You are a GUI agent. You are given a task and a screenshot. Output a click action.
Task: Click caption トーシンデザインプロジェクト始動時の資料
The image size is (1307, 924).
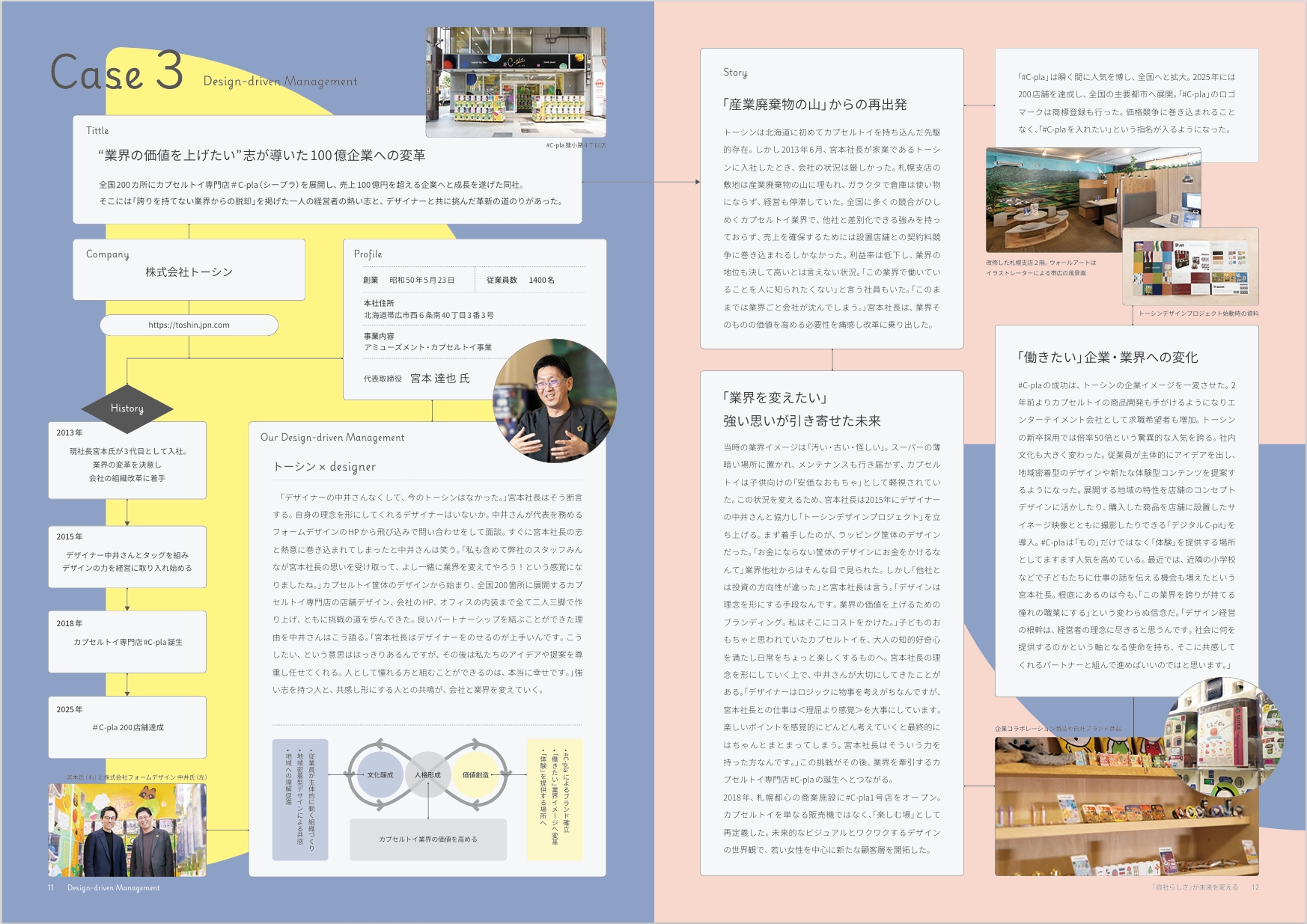tap(1198, 313)
